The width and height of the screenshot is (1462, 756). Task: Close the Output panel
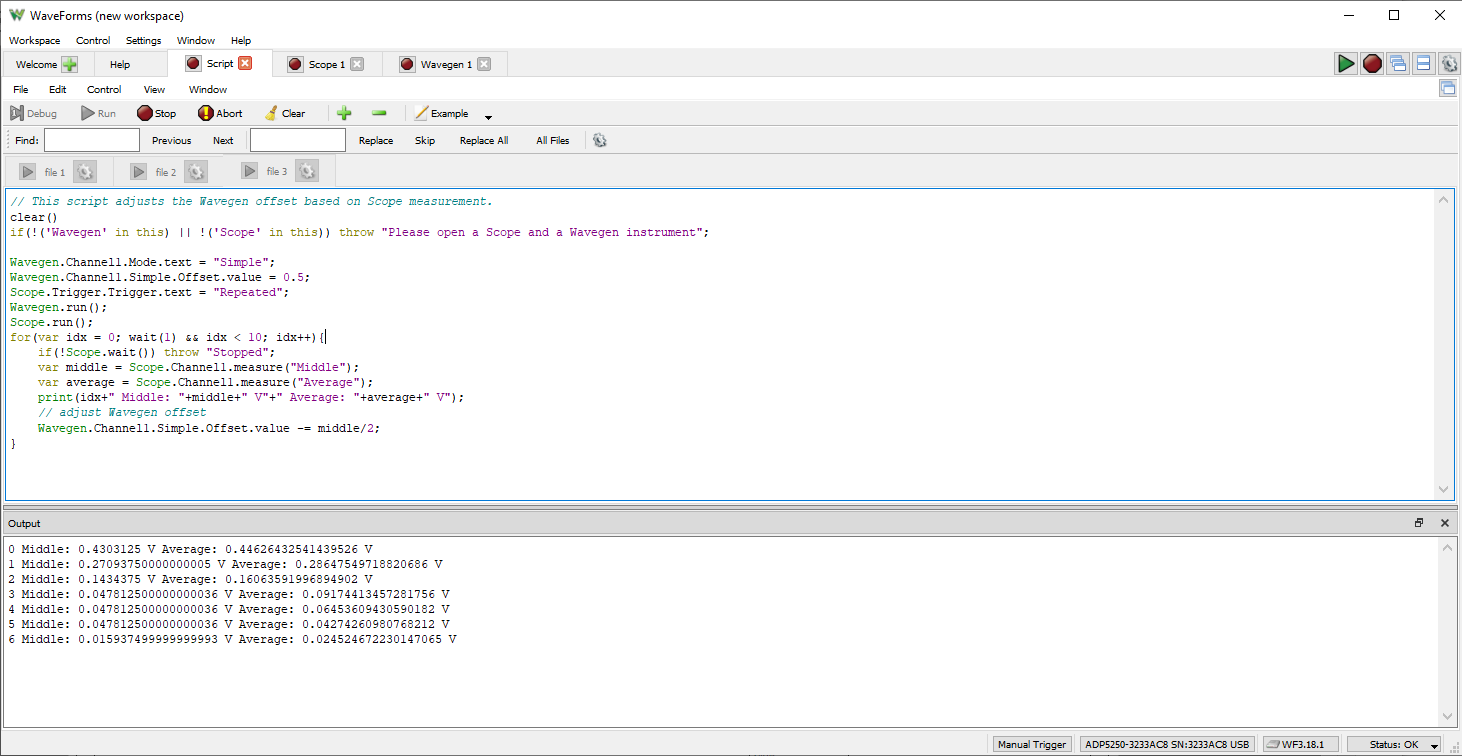click(1444, 523)
